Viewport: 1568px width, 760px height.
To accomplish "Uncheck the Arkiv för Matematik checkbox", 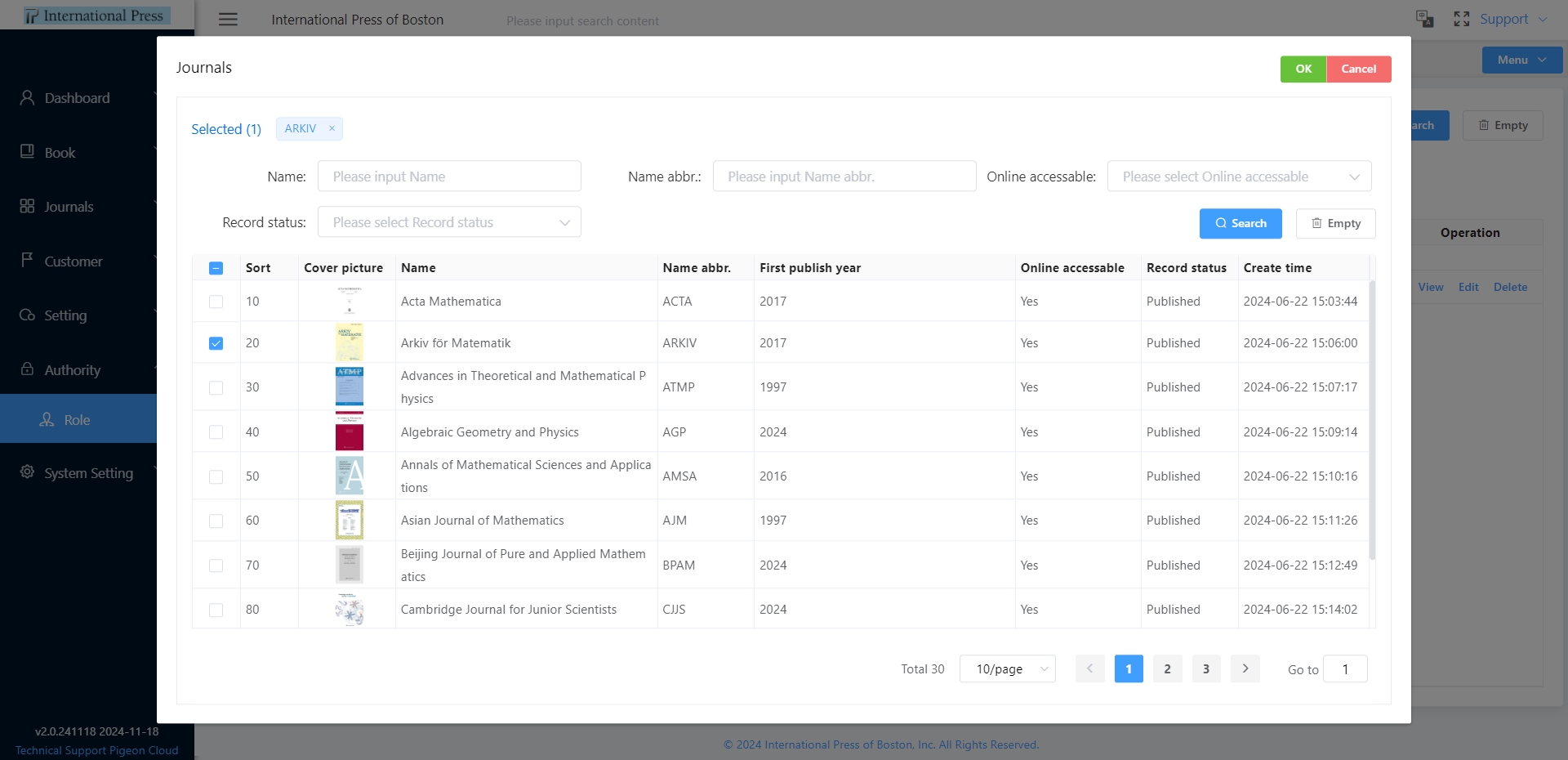I will pyautogui.click(x=216, y=343).
